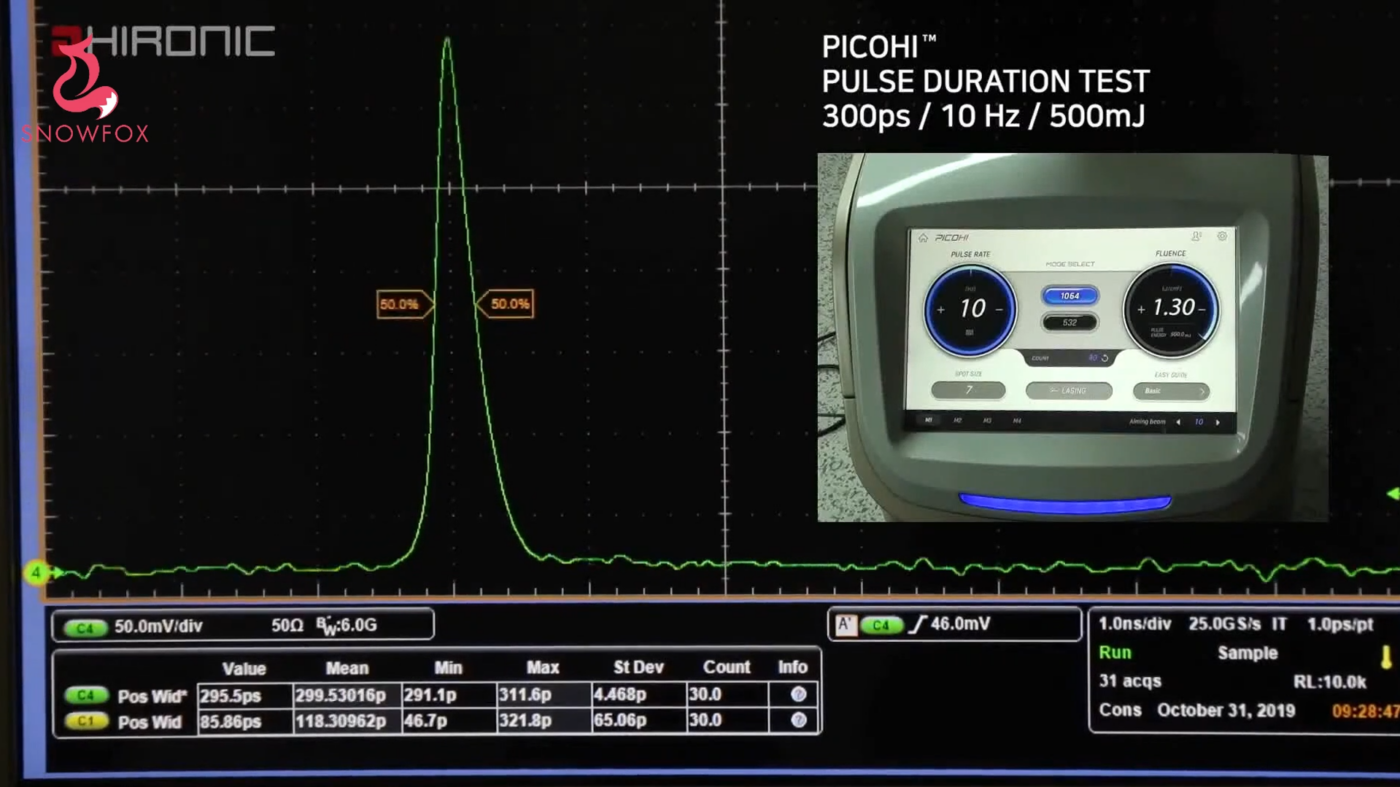Click the 295.5ps value cell
Viewport: 1400px width, 787px height.
pyautogui.click(x=244, y=695)
